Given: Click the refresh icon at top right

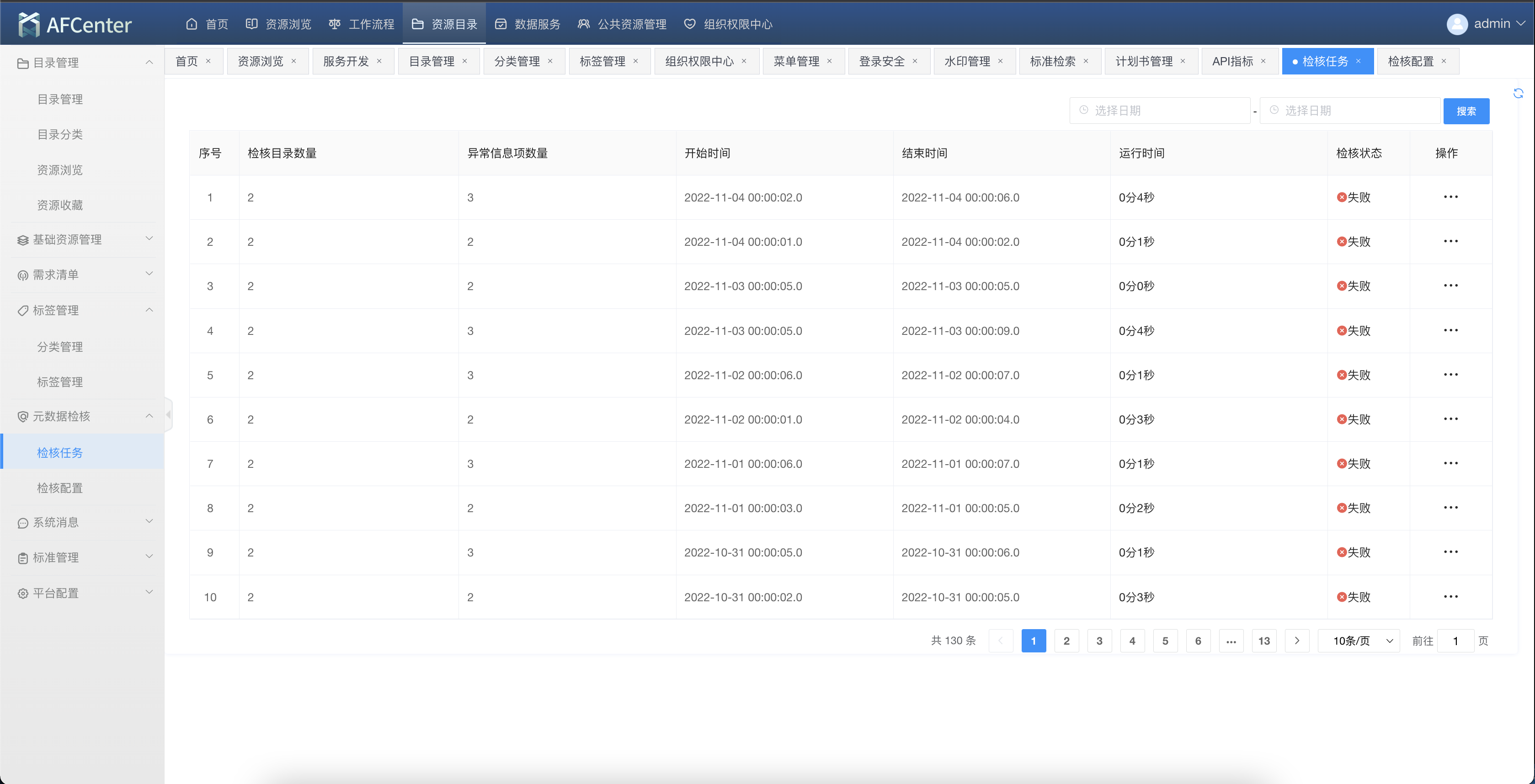Looking at the screenshot, I should (x=1518, y=93).
